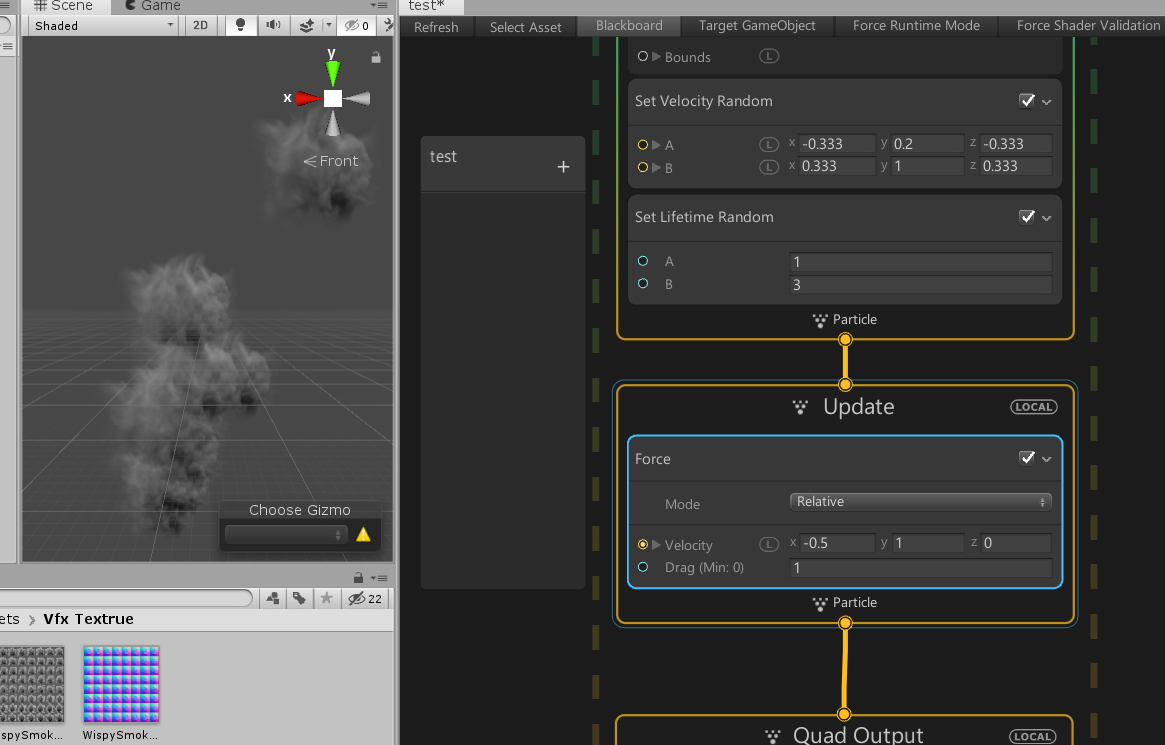1165x745 pixels.
Task: Switch scene view to 2D mode
Action: tap(201, 25)
